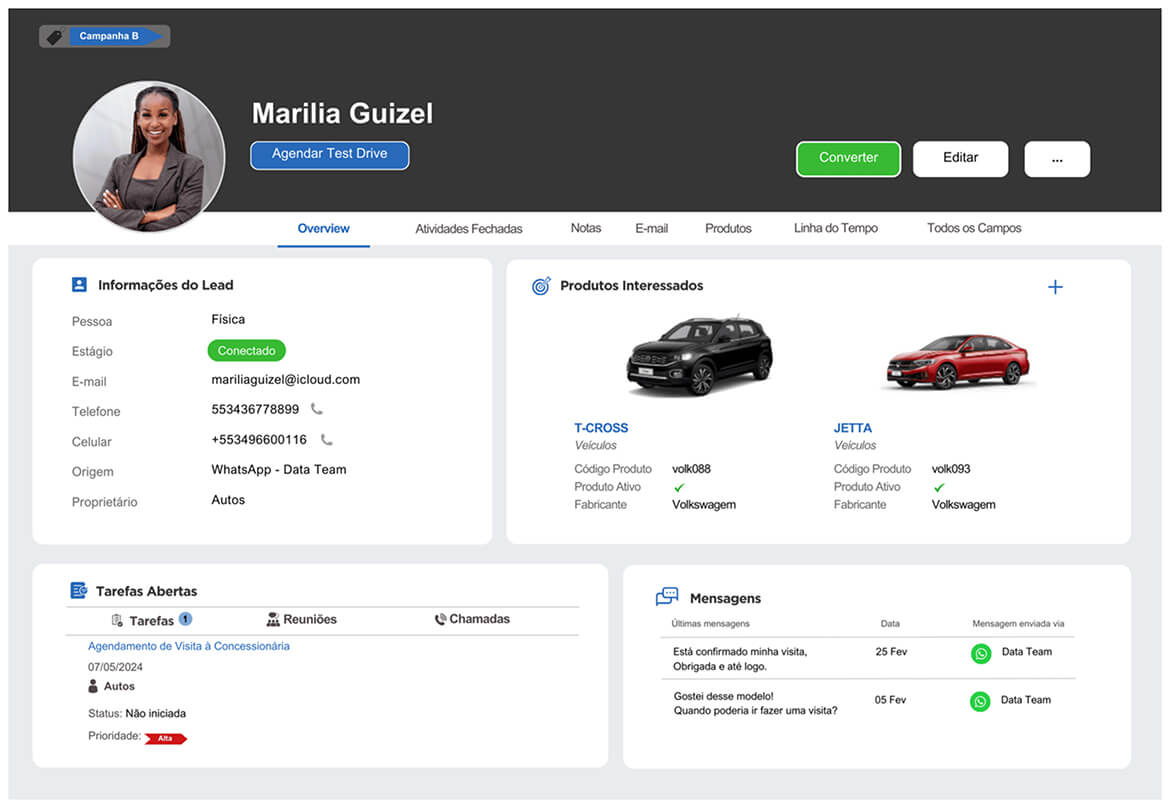Click the WhatsApp icon on the 05 Fev message

pos(980,701)
